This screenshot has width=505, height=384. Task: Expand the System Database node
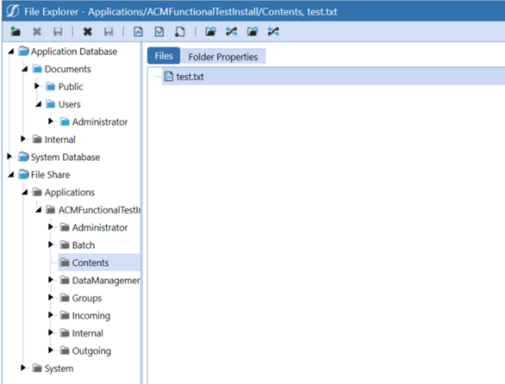tap(10, 156)
